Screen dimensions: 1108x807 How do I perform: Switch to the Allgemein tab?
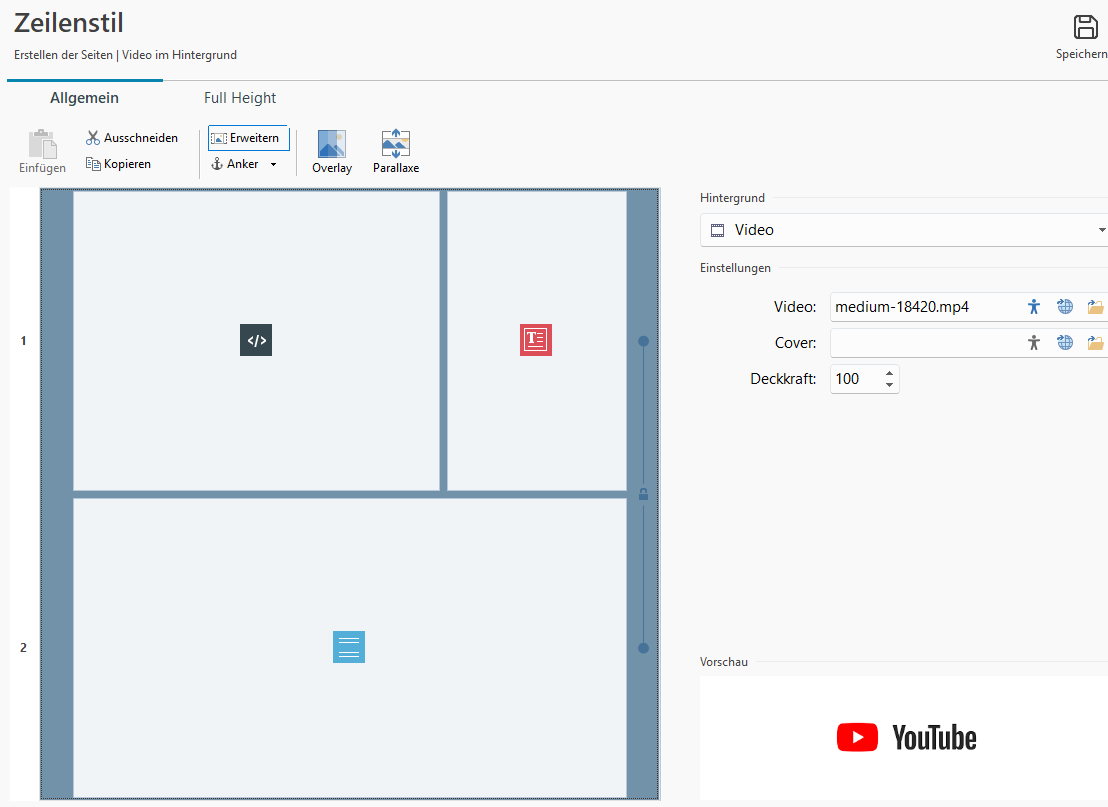coord(85,98)
